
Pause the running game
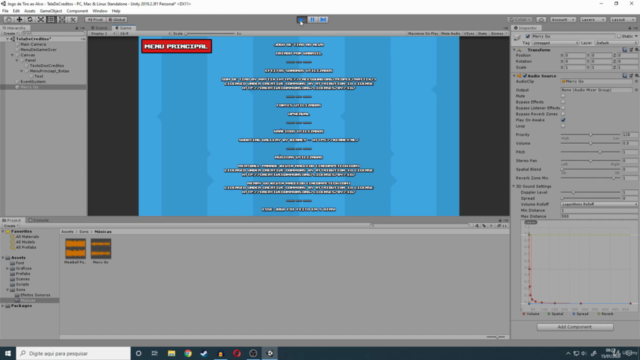[313, 20]
